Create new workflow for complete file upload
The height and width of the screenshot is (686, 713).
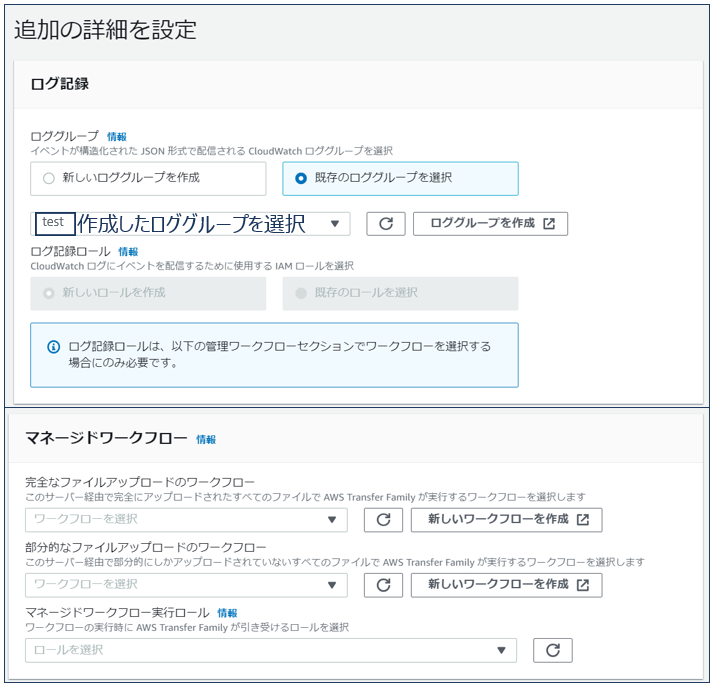[x=507, y=520]
